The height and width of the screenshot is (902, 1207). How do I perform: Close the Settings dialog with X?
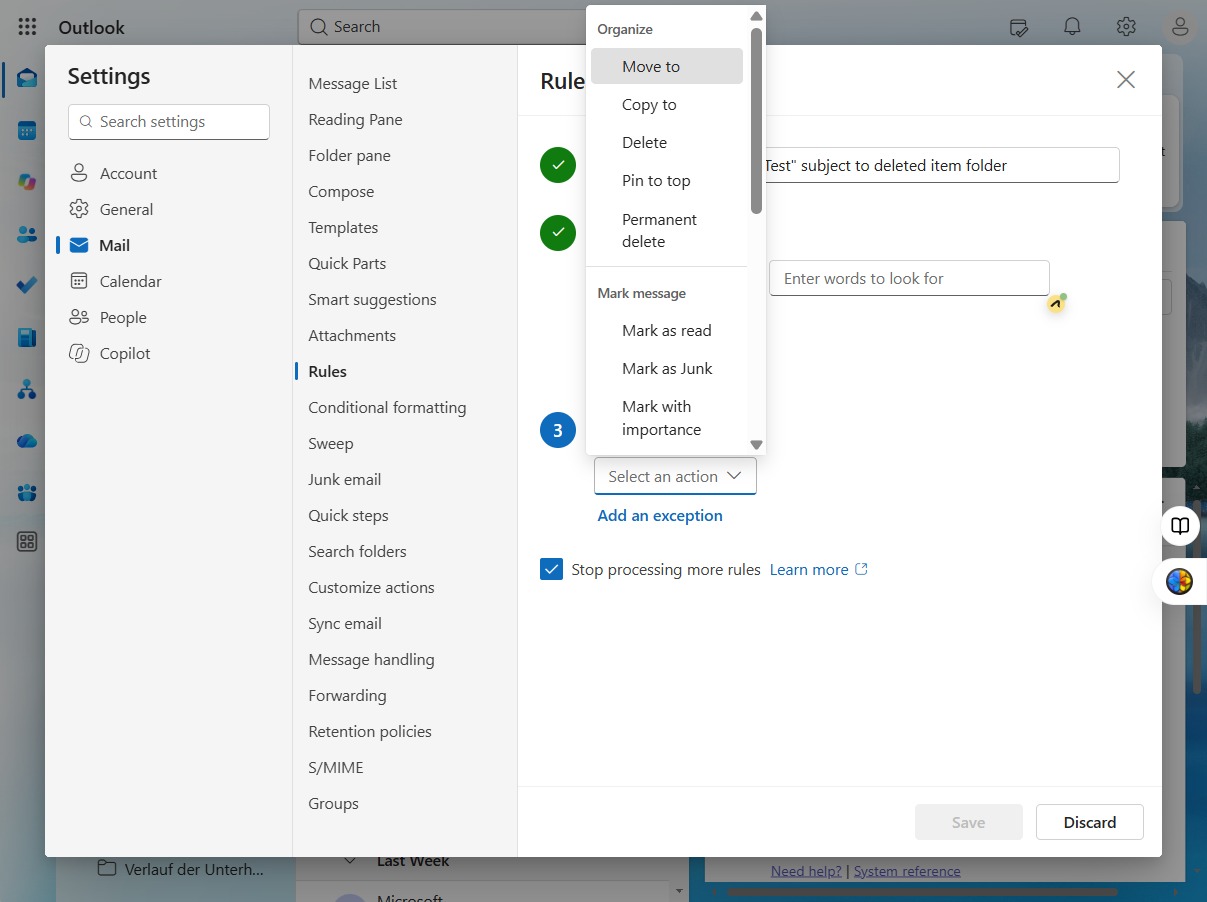click(1126, 80)
